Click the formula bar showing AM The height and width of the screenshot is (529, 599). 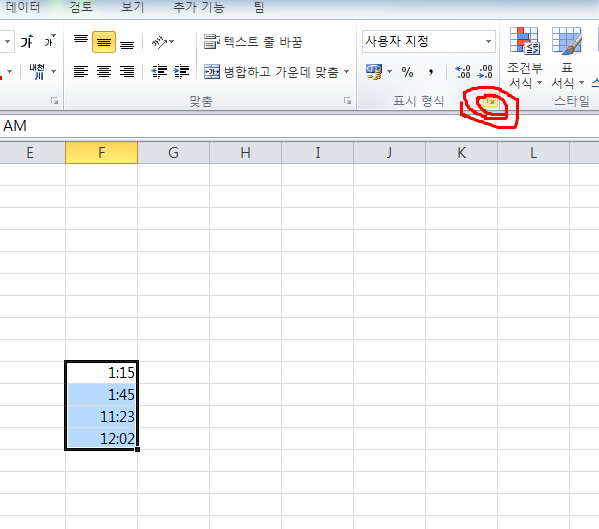(x=300, y=126)
